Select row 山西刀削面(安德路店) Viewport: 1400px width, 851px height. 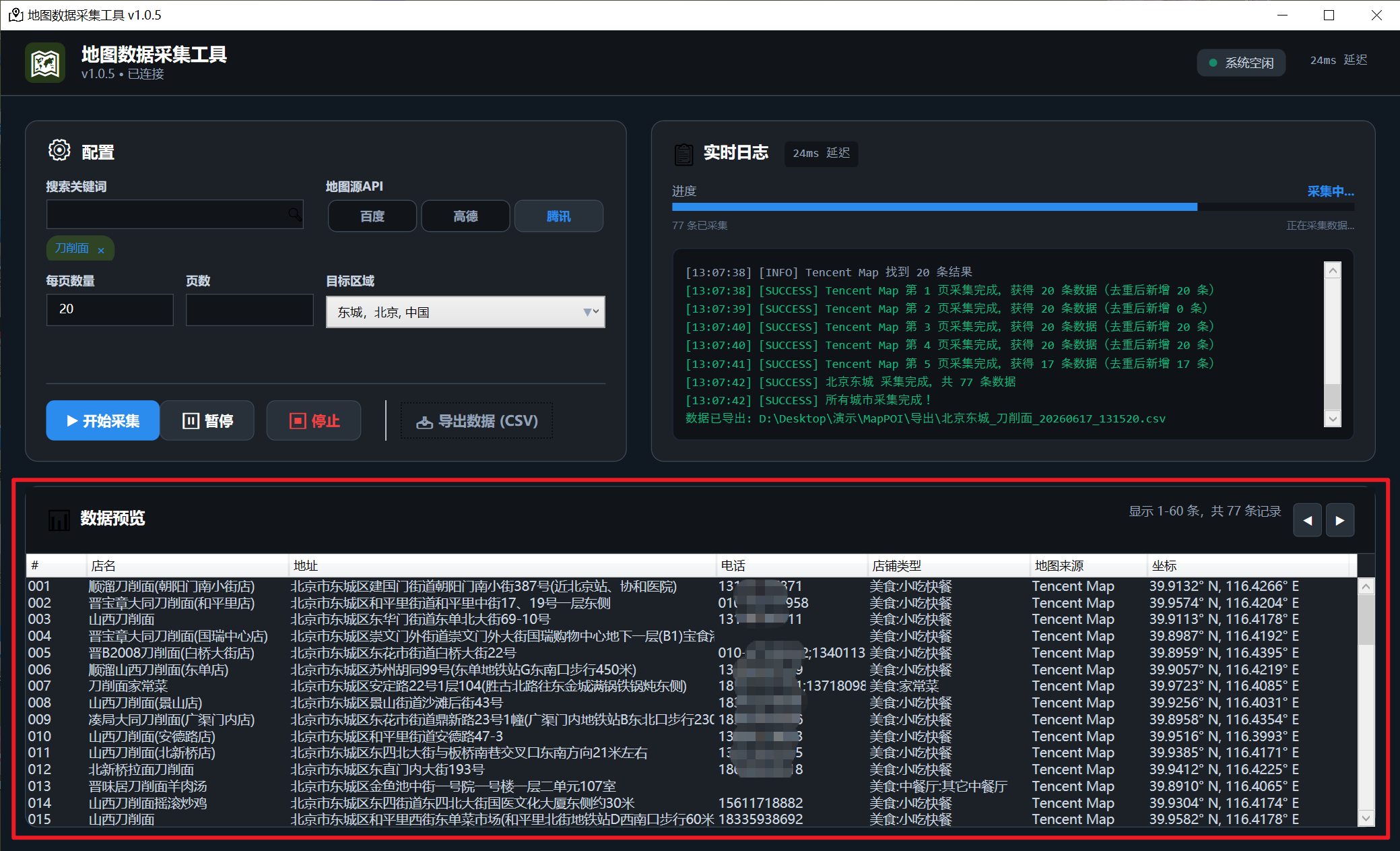(692, 736)
